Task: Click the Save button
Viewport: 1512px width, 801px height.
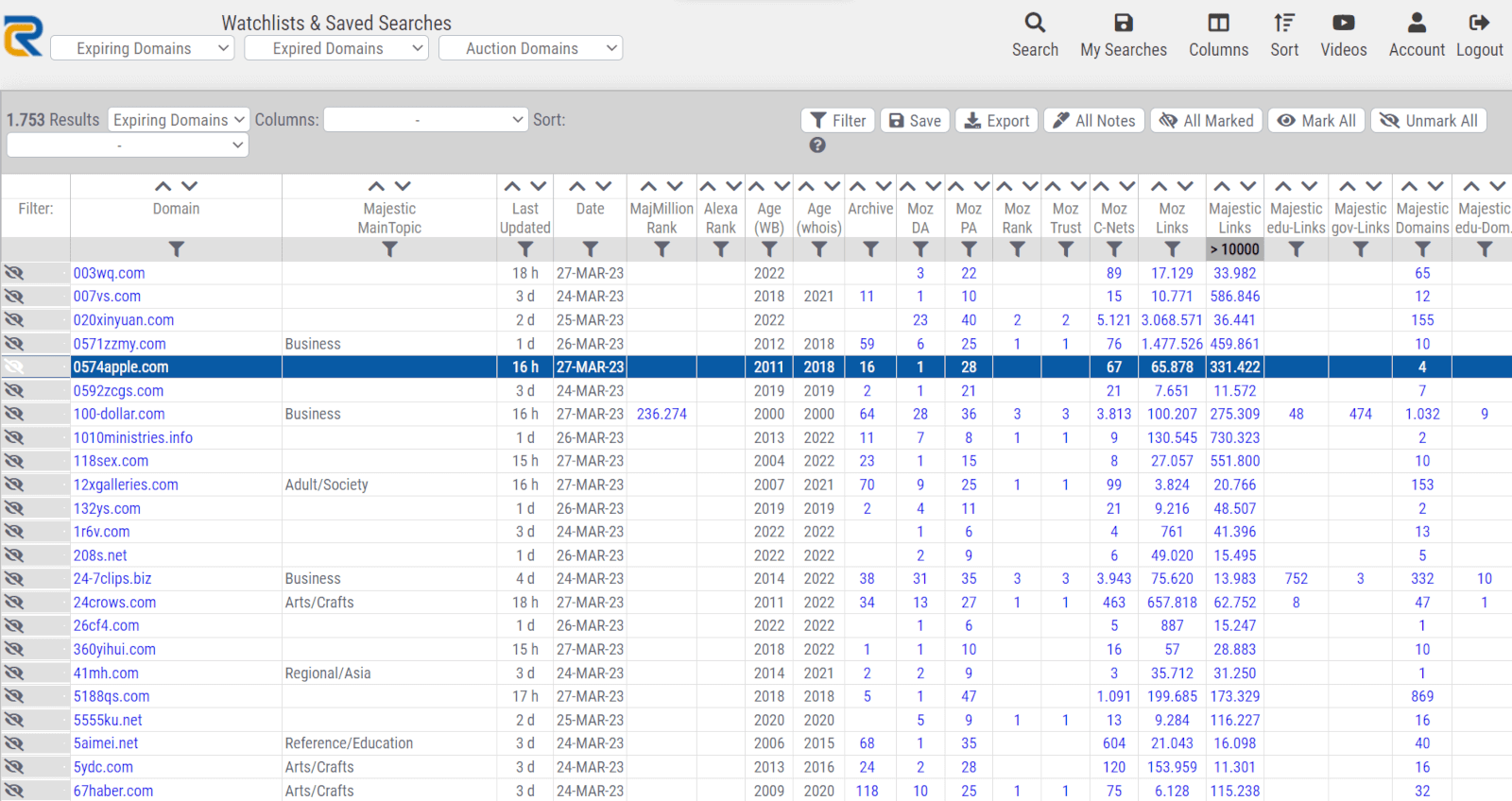Action: pos(915,121)
